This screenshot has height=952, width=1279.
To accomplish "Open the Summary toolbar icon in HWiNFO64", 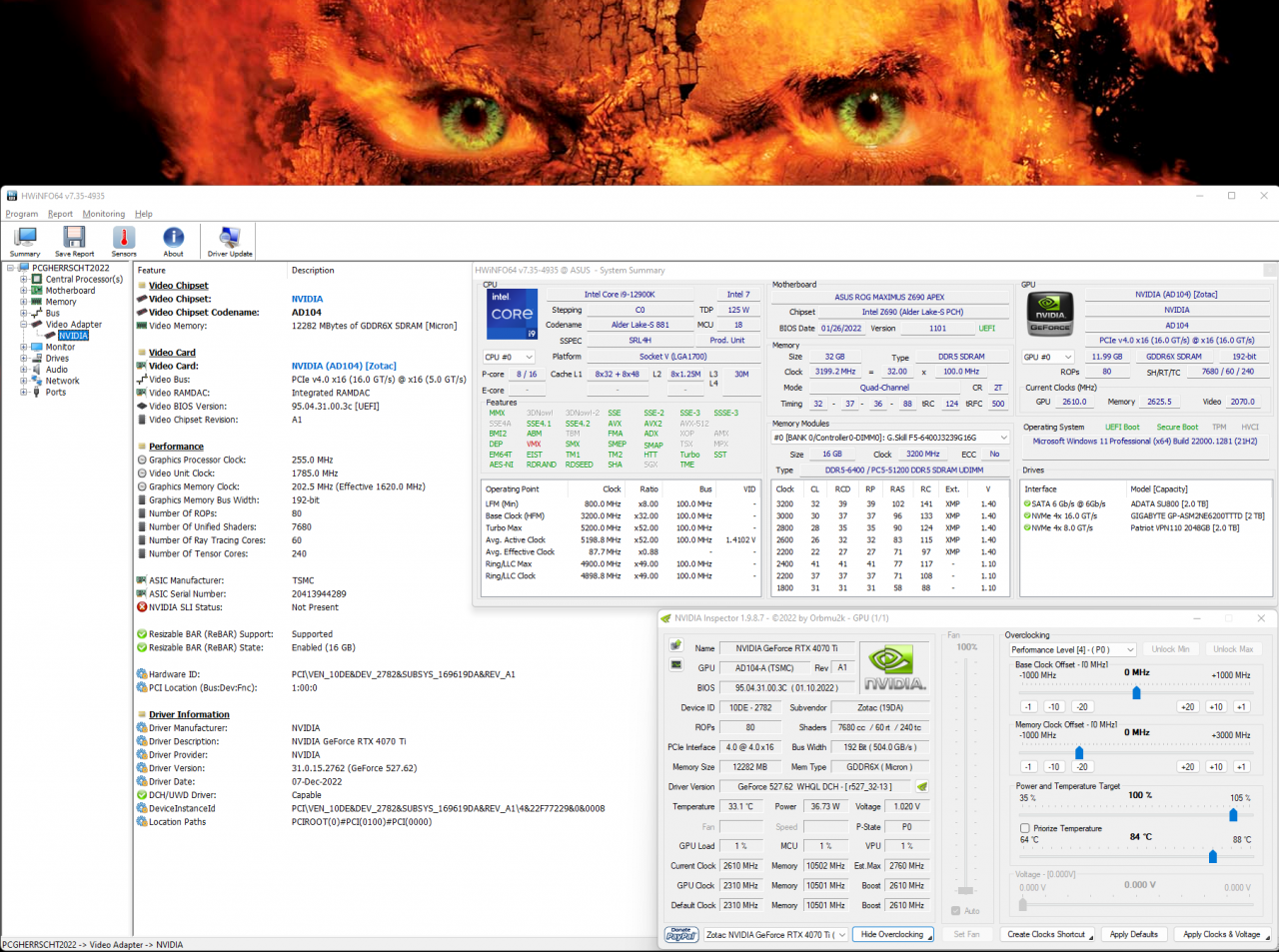I will [25, 237].
